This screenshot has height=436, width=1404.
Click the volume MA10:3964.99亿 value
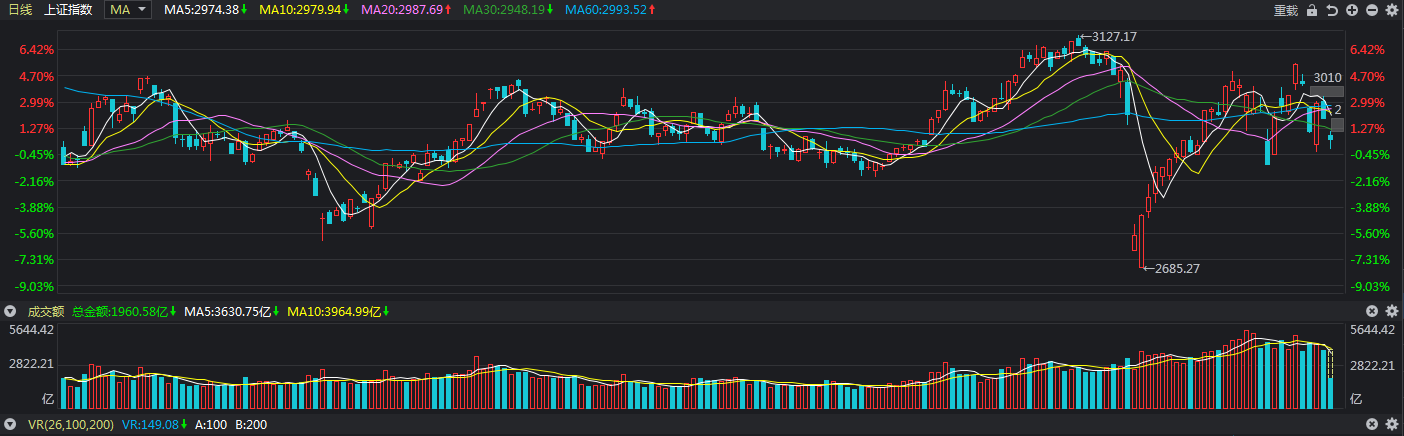pos(335,311)
